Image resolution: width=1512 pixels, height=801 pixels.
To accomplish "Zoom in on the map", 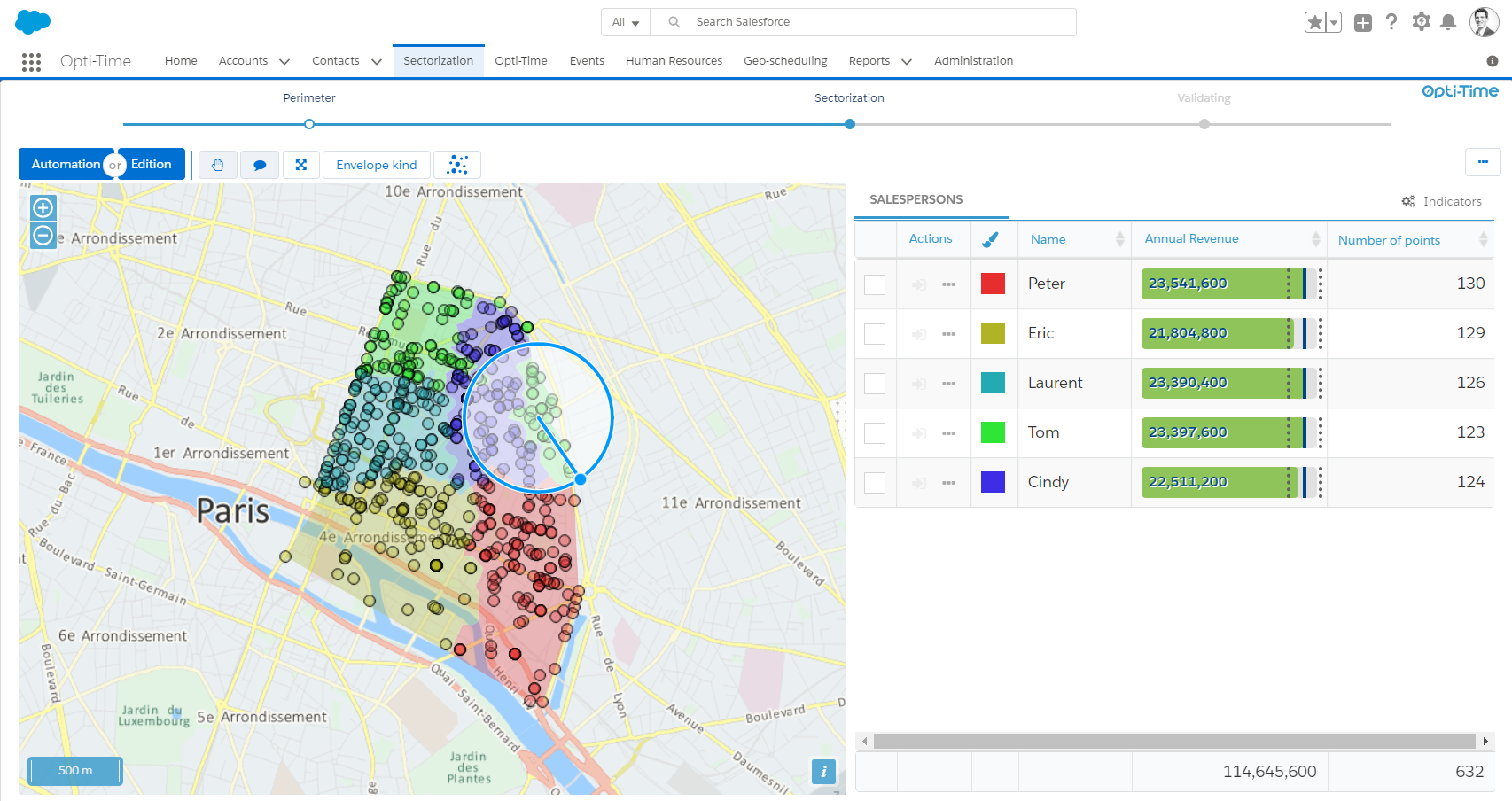I will [43, 208].
